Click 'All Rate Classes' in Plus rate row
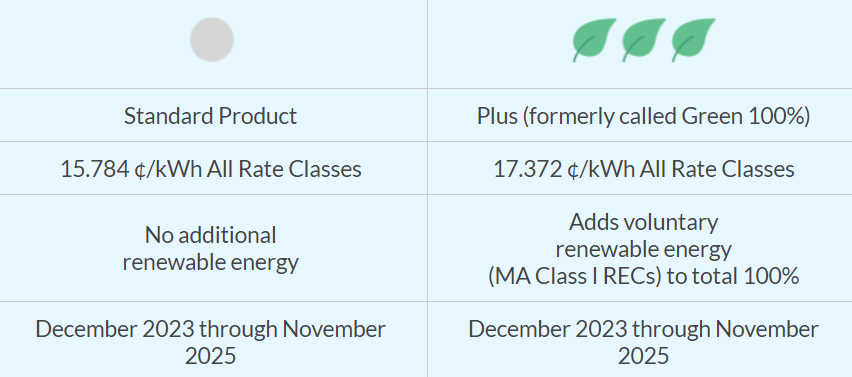The height and width of the screenshot is (377, 852). 717,169
